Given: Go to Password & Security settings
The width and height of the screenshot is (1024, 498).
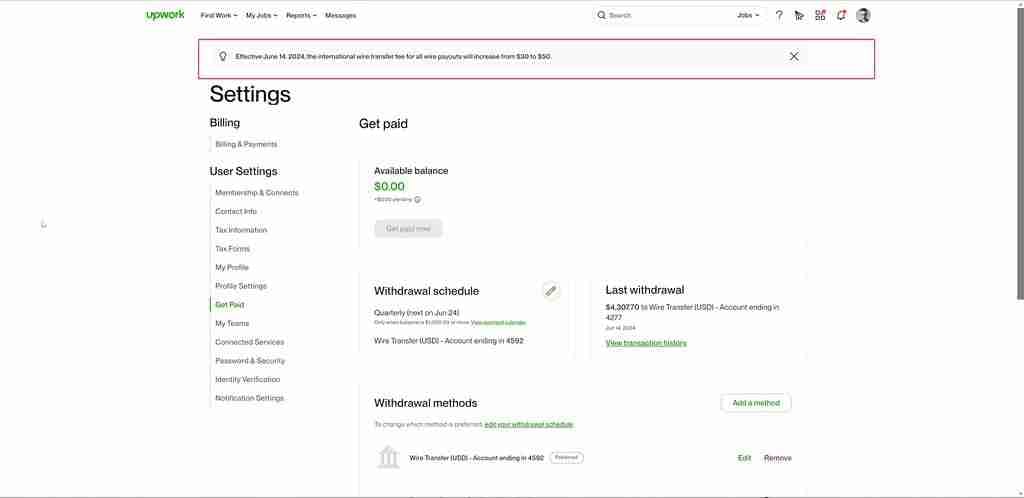Looking at the screenshot, I should coord(250,361).
